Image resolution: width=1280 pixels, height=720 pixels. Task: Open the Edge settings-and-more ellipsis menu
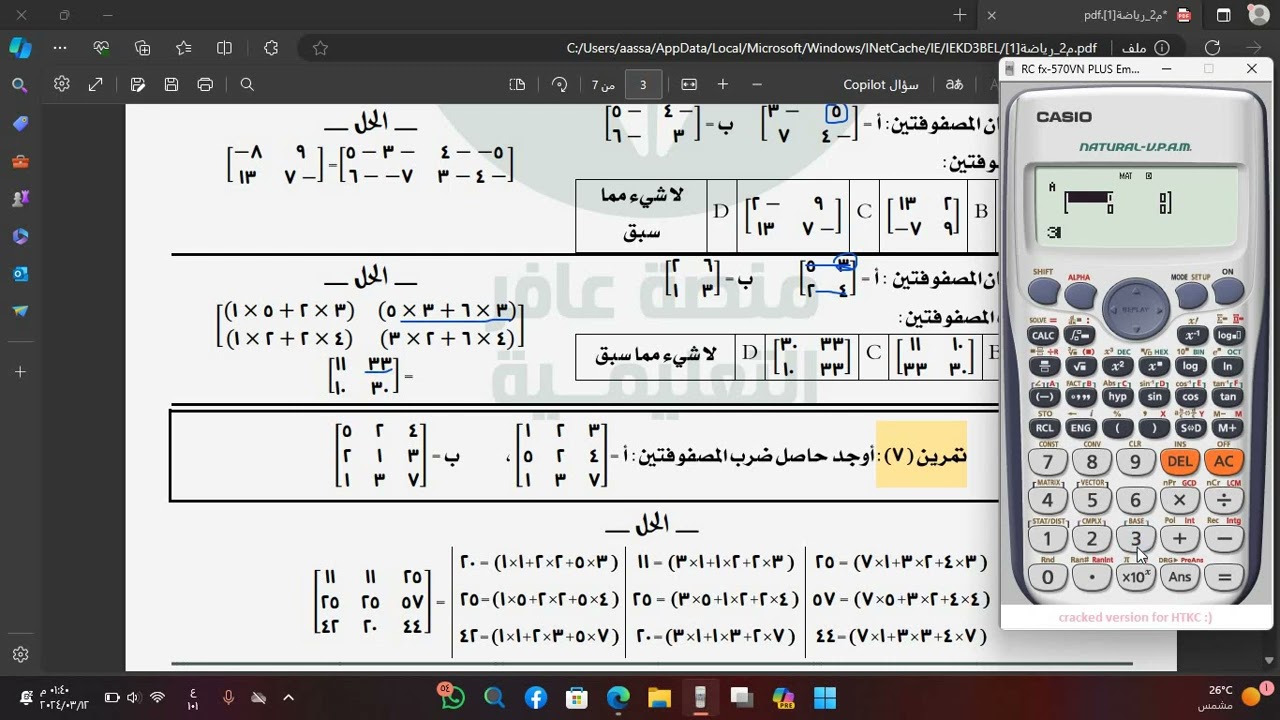(x=60, y=48)
